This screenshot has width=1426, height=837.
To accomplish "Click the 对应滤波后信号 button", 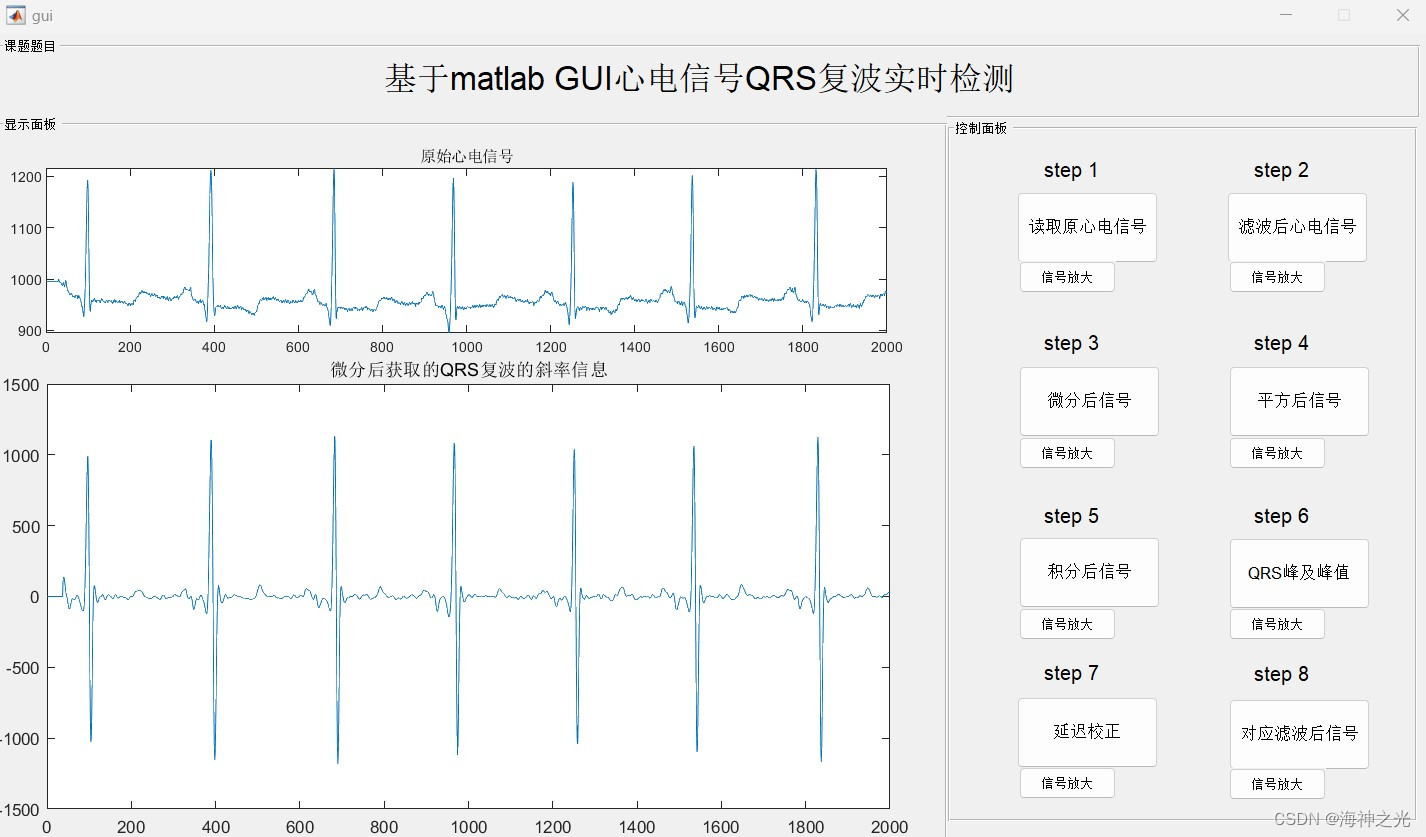I will coord(1299,734).
